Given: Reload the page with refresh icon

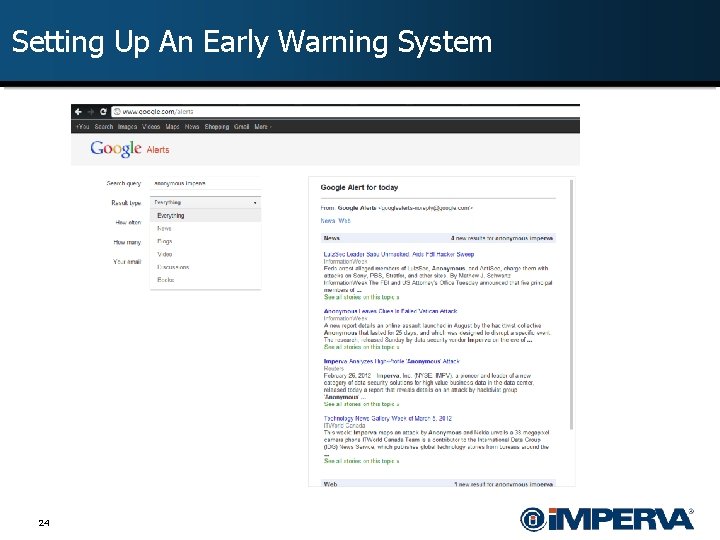Looking at the screenshot, I should coord(103,112).
